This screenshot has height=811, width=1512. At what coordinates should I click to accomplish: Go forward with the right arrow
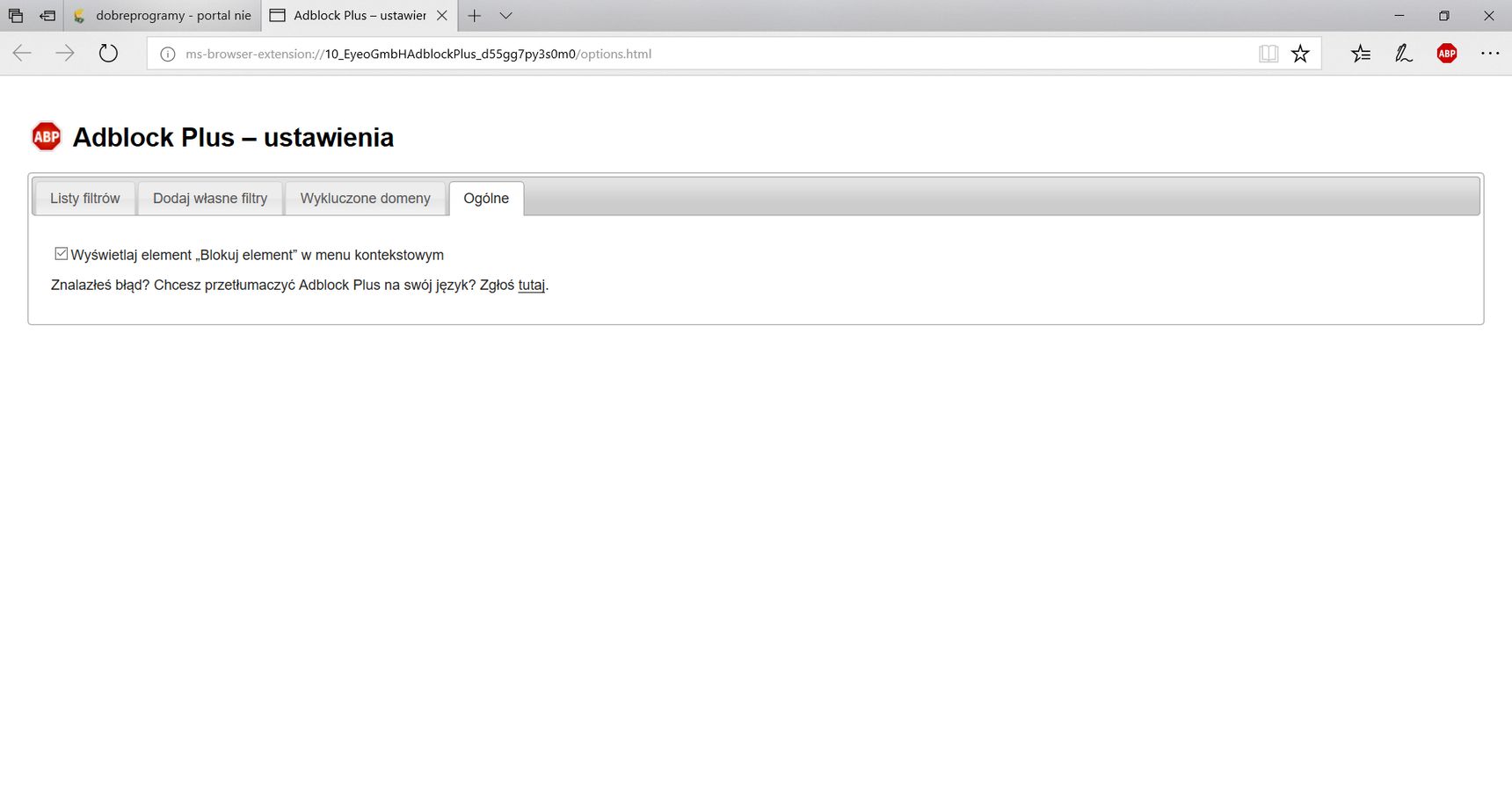[65, 54]
